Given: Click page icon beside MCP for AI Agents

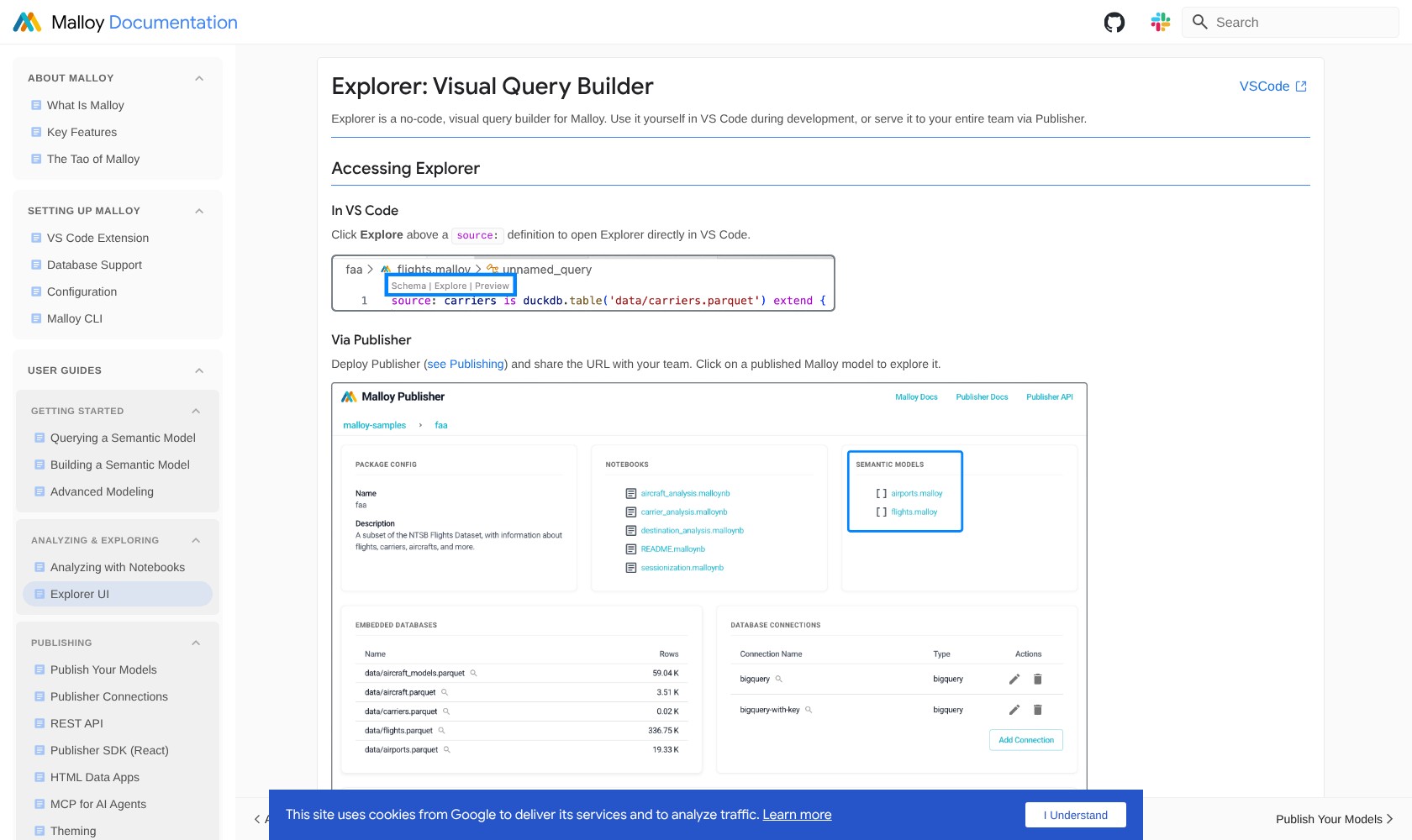Looking at the screenshot, I should [40, 804].
